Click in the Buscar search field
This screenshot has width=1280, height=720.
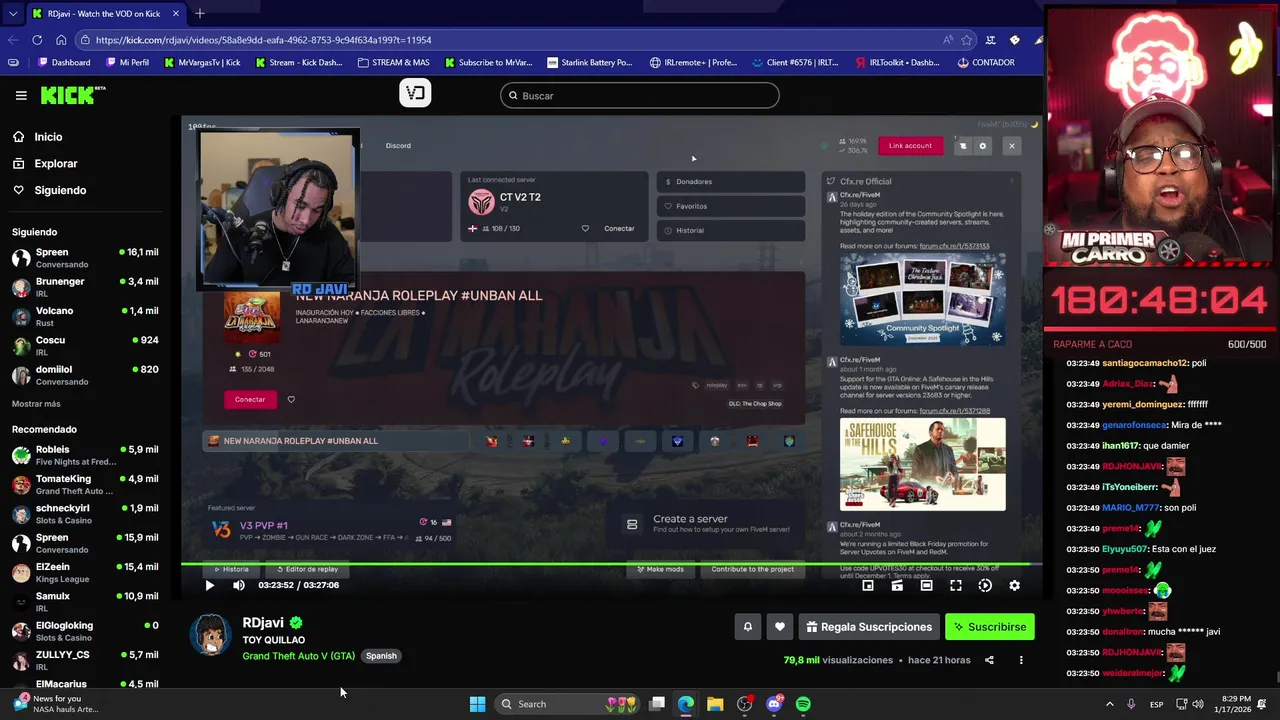640,96
